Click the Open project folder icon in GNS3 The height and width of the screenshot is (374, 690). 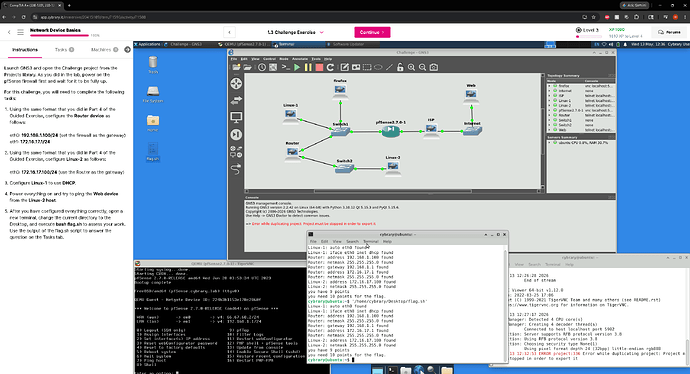(x=247, y=67)
